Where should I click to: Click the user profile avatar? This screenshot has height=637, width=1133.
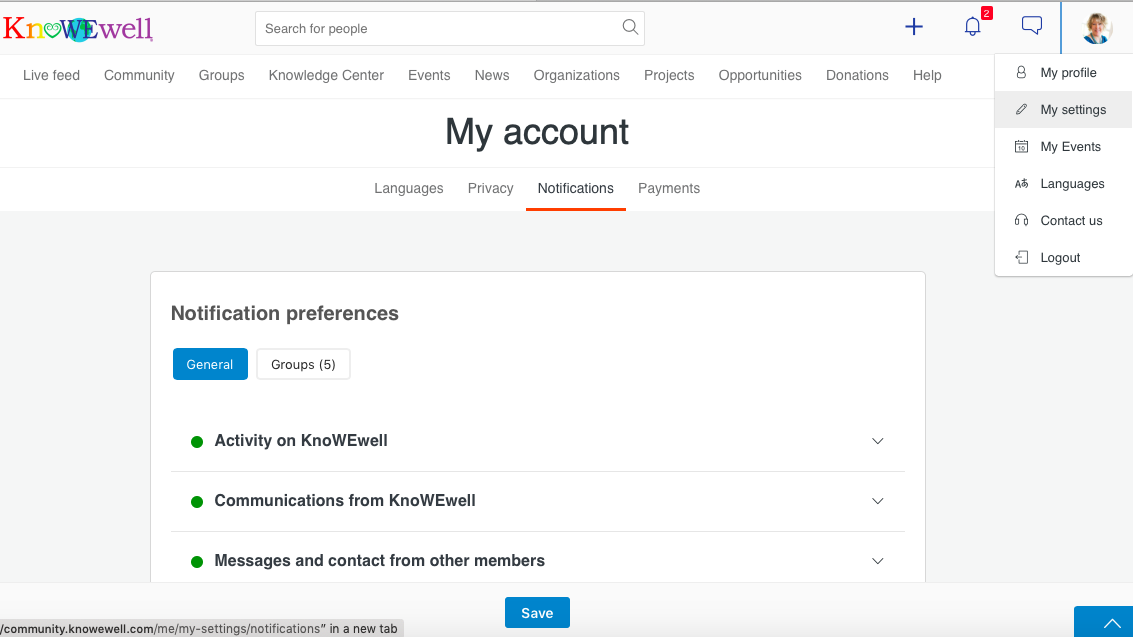click(1097, 28)
